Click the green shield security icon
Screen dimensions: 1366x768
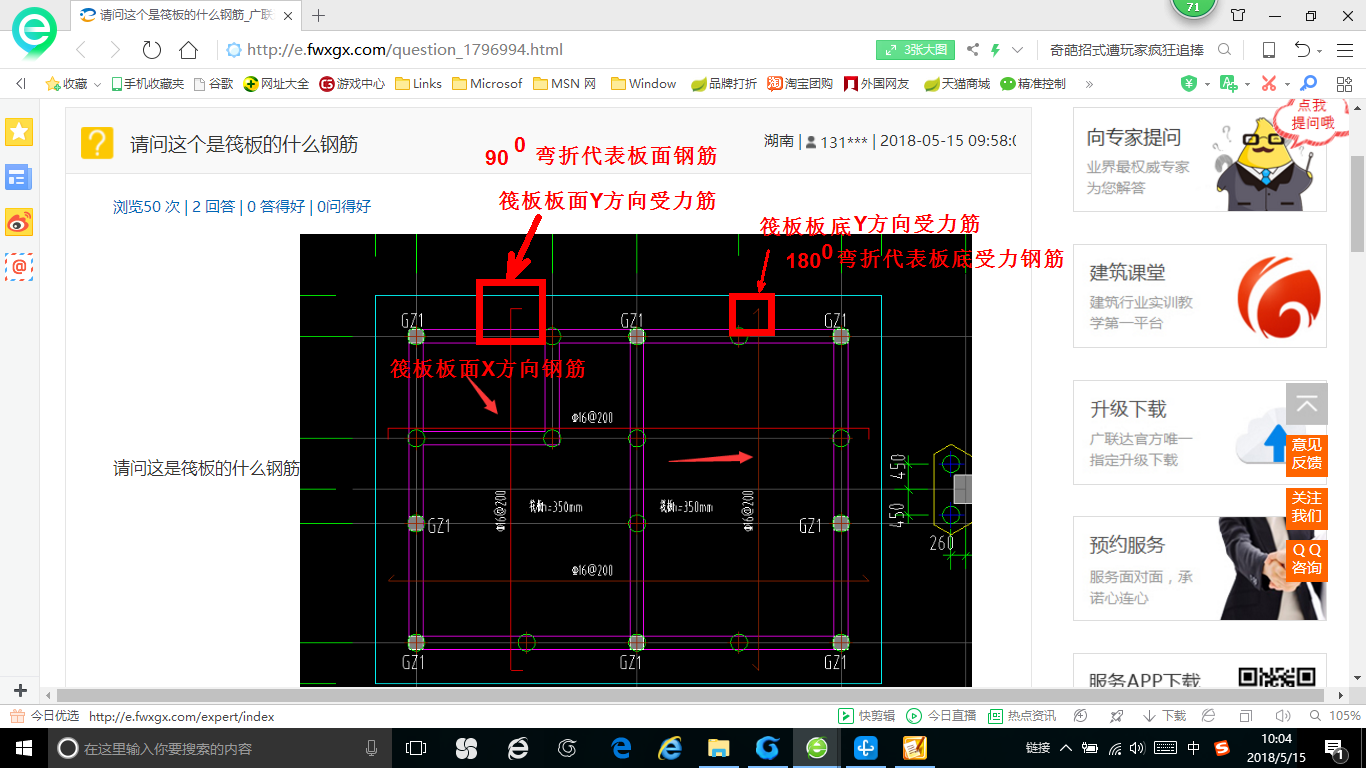pyautogui.click(x=1188, y=84)
